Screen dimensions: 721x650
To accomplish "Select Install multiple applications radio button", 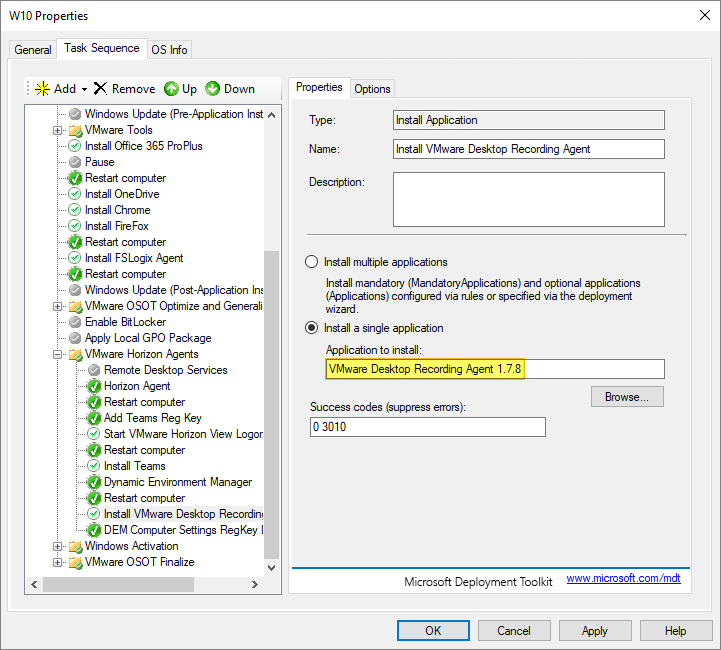I will coord(311,262).
